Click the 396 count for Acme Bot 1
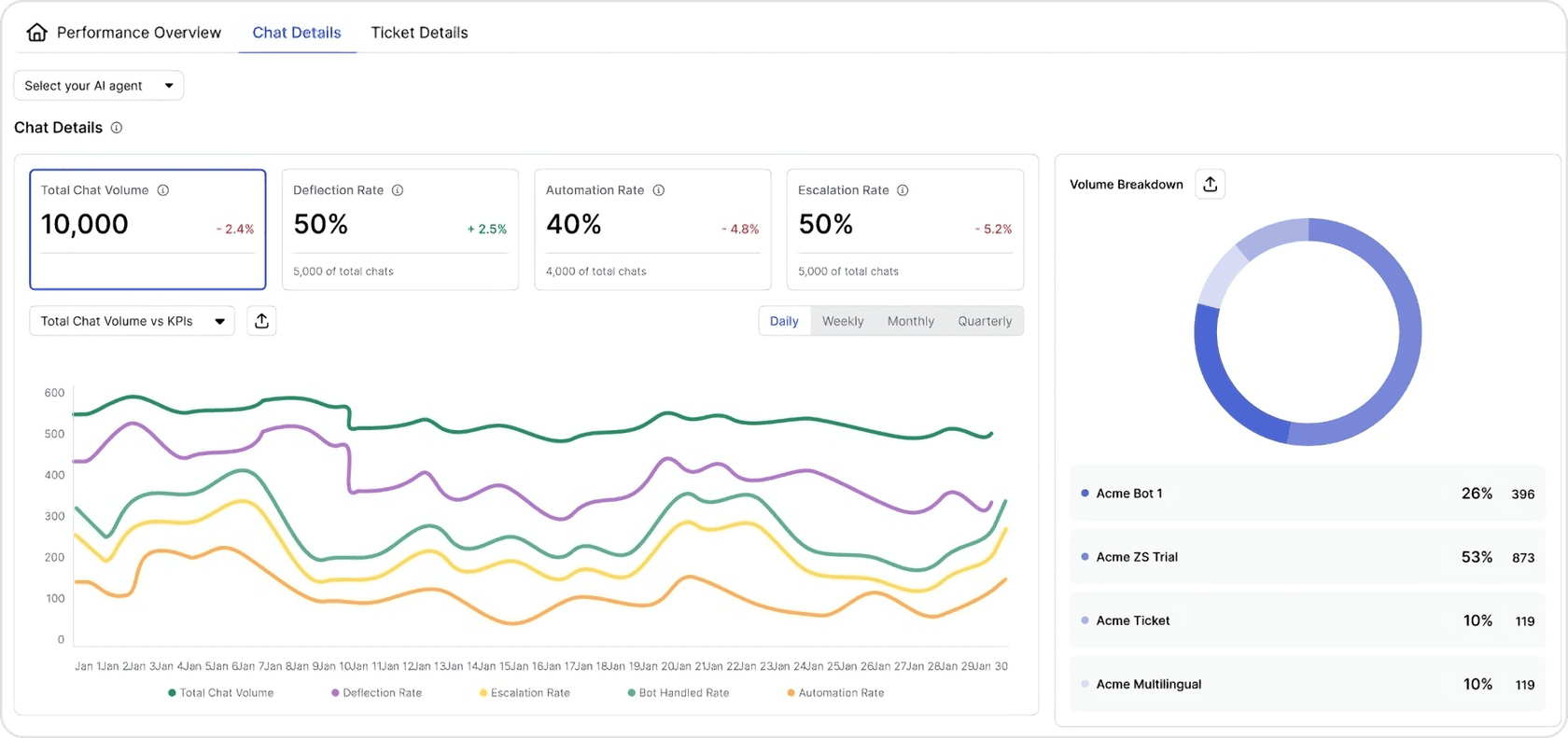Image resolution: width=1568 pixels, height=738 pixels. [1523, 494]
